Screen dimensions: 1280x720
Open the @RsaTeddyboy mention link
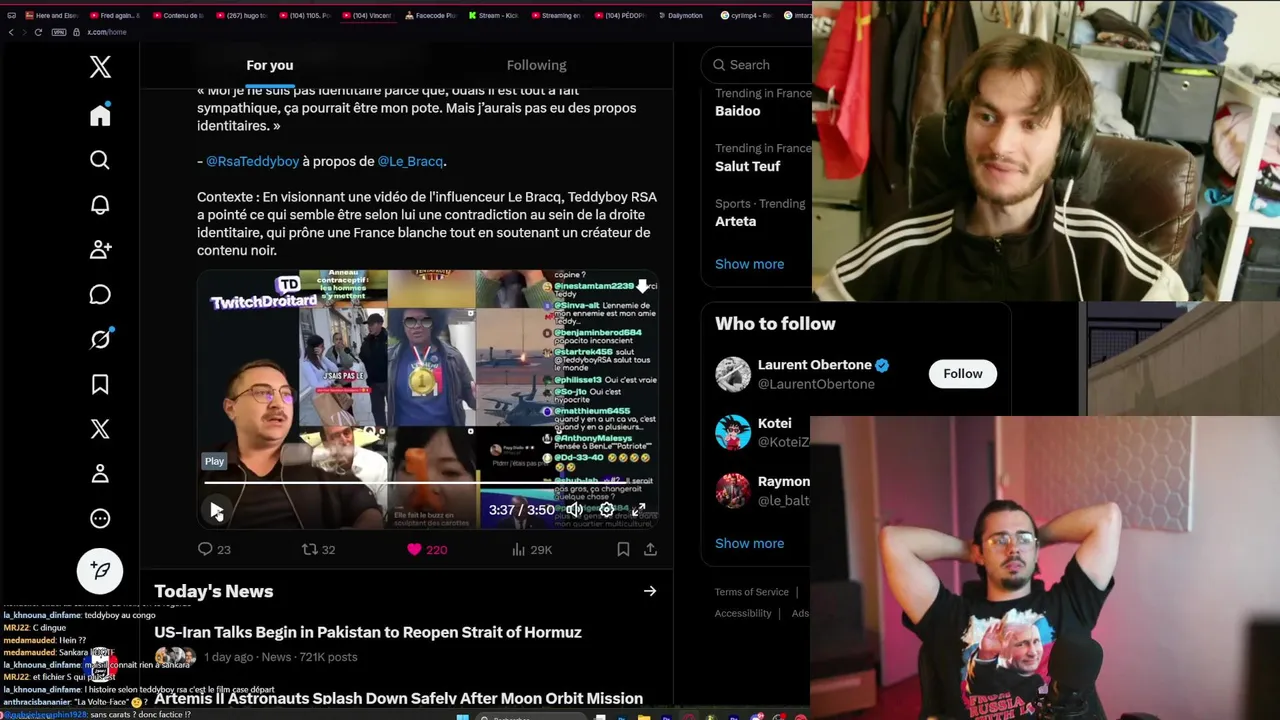[x=252, y=161]
